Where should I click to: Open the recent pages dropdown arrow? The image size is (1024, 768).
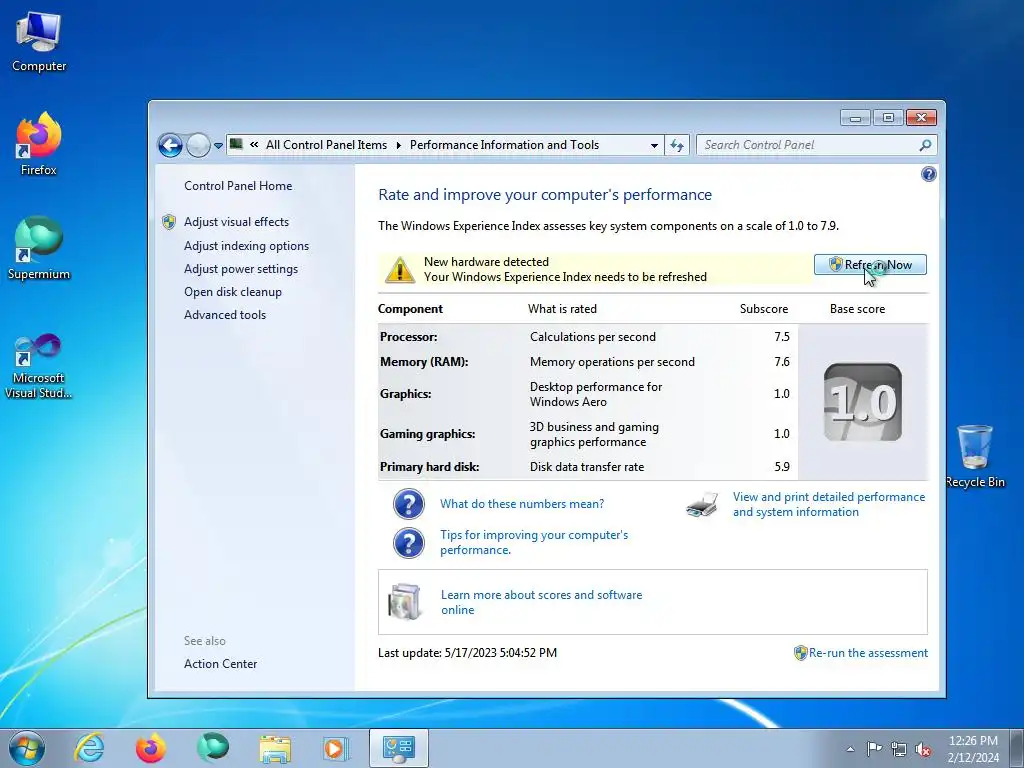tap(218, 146)
